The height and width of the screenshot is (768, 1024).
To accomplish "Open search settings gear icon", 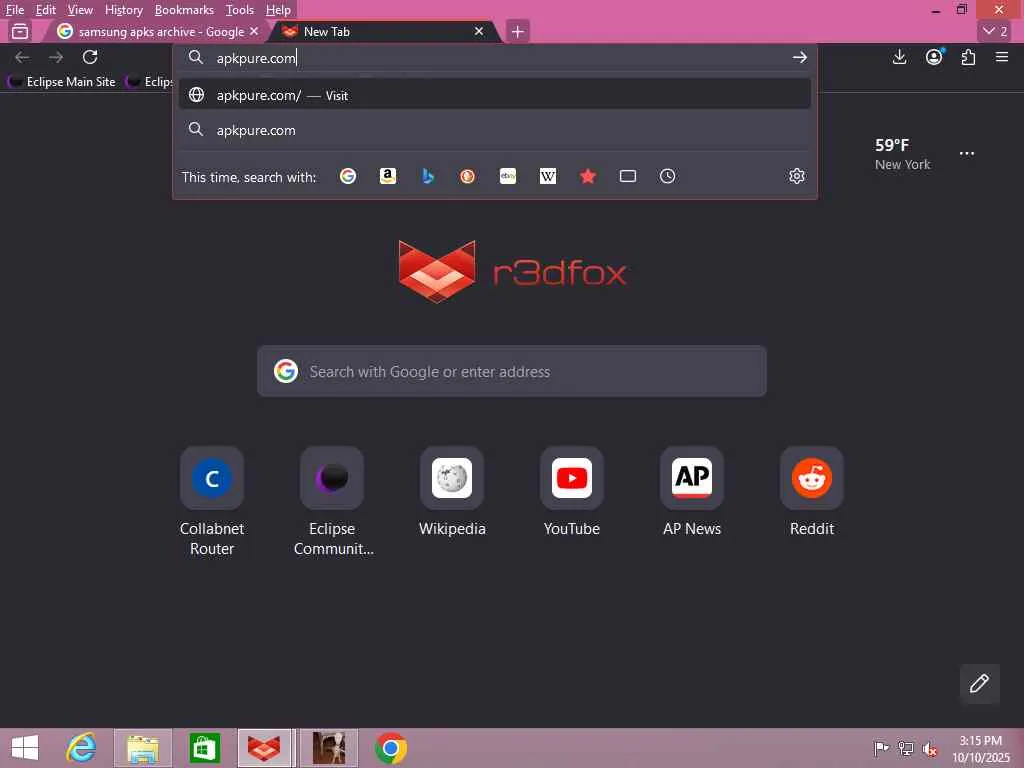I will pyautogui.click(x=797, y=176).
